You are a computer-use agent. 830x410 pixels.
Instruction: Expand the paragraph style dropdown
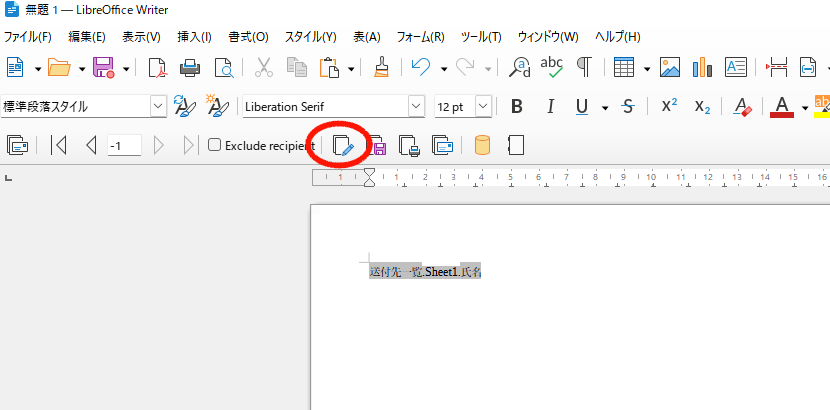point(158,107)
